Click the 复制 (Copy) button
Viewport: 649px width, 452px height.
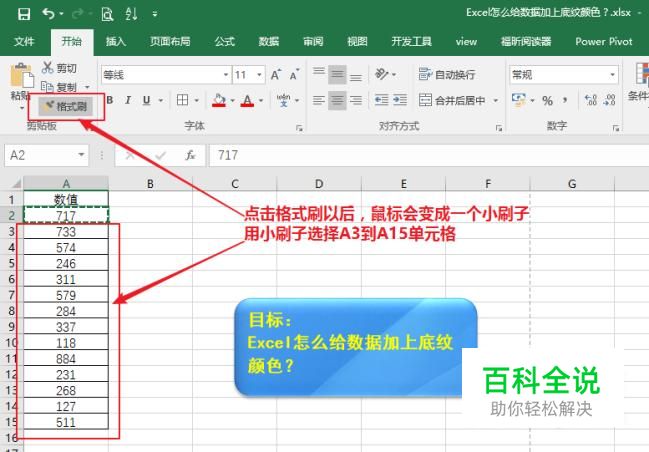59,87
